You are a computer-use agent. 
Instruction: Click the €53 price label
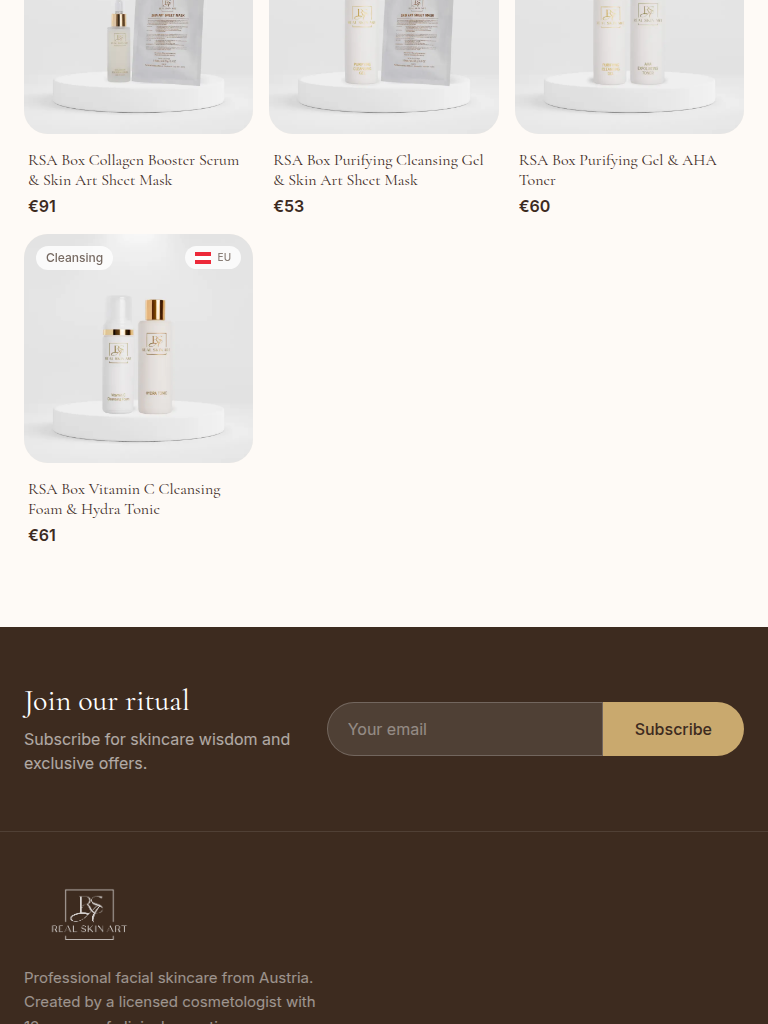289,206
